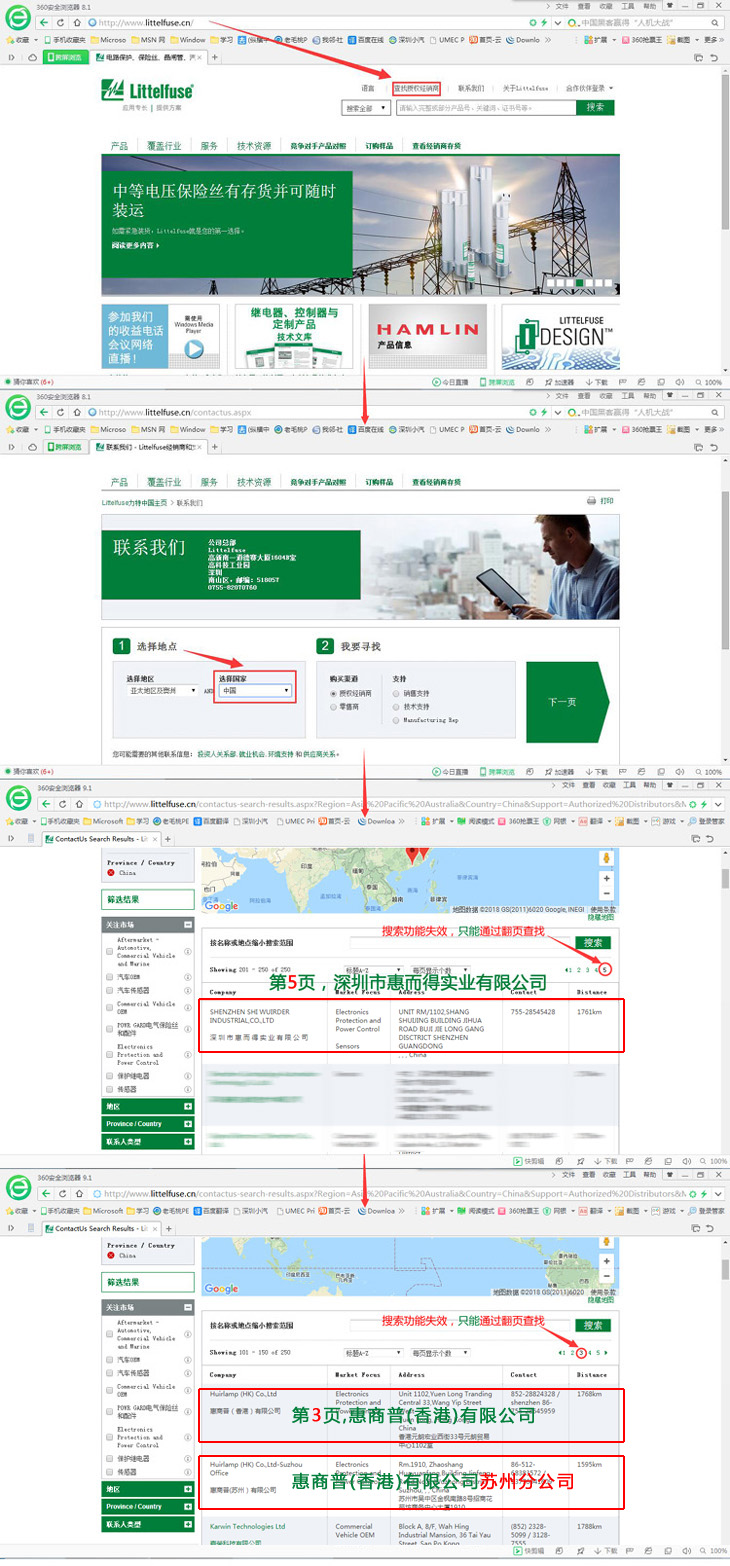This screenshot has height=1566, width=730.
Task: Open the 覆盖行业 nav menu on the 联系我们 page
Action: pos(165,482)
